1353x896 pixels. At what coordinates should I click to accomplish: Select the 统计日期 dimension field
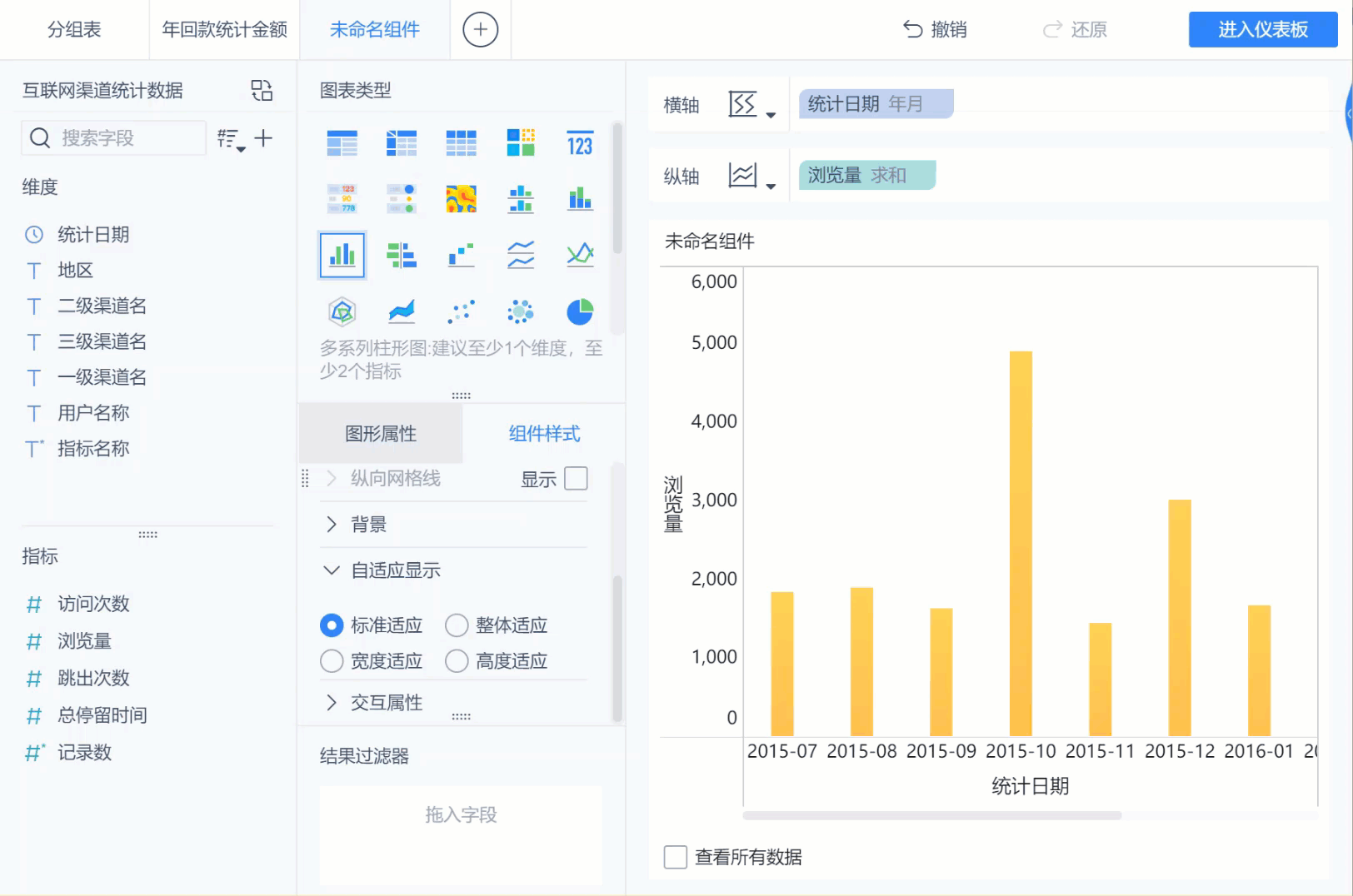coord(93,235)
